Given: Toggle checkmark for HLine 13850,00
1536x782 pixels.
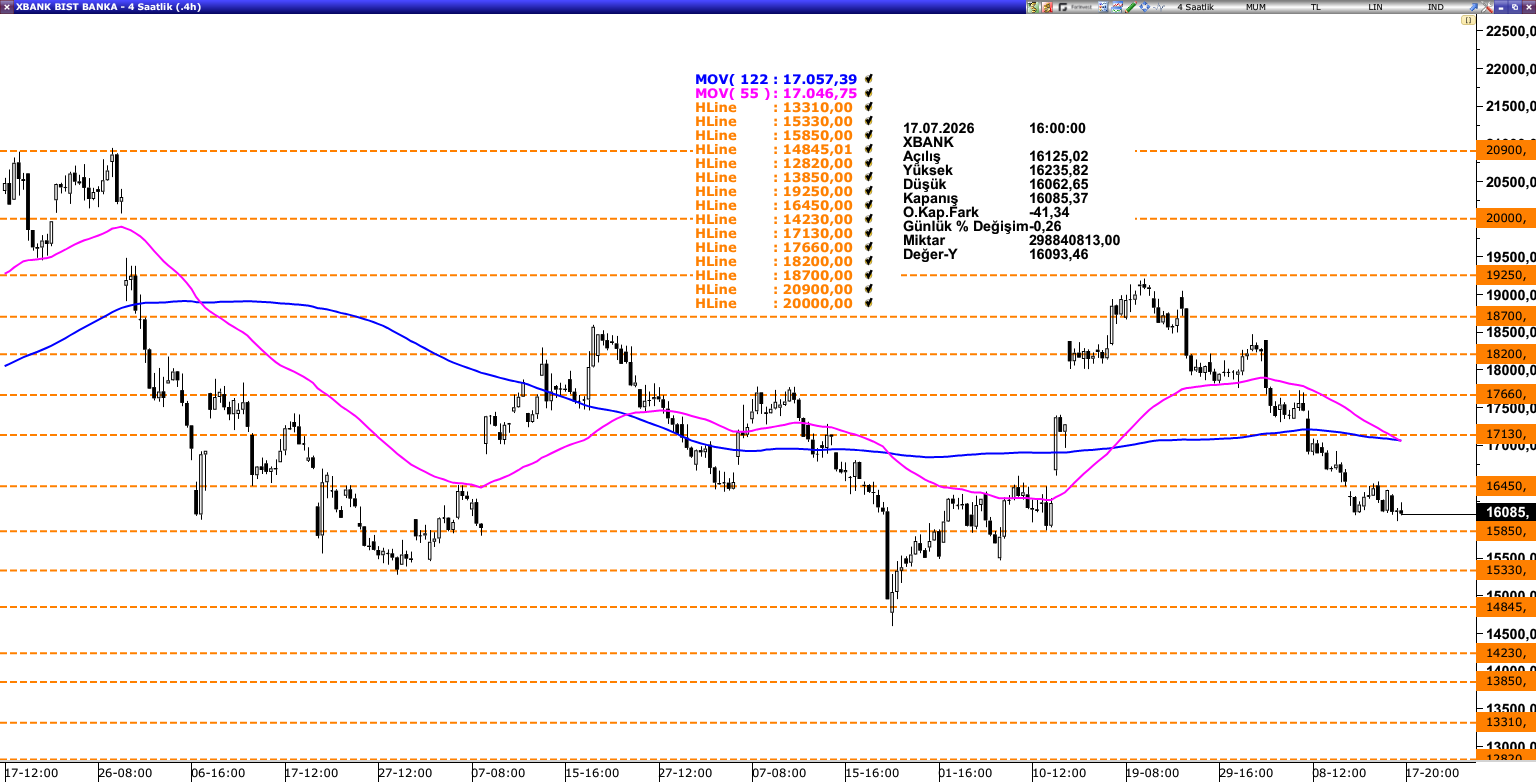Looking at the screenshot, I should (x=869, y=177).
